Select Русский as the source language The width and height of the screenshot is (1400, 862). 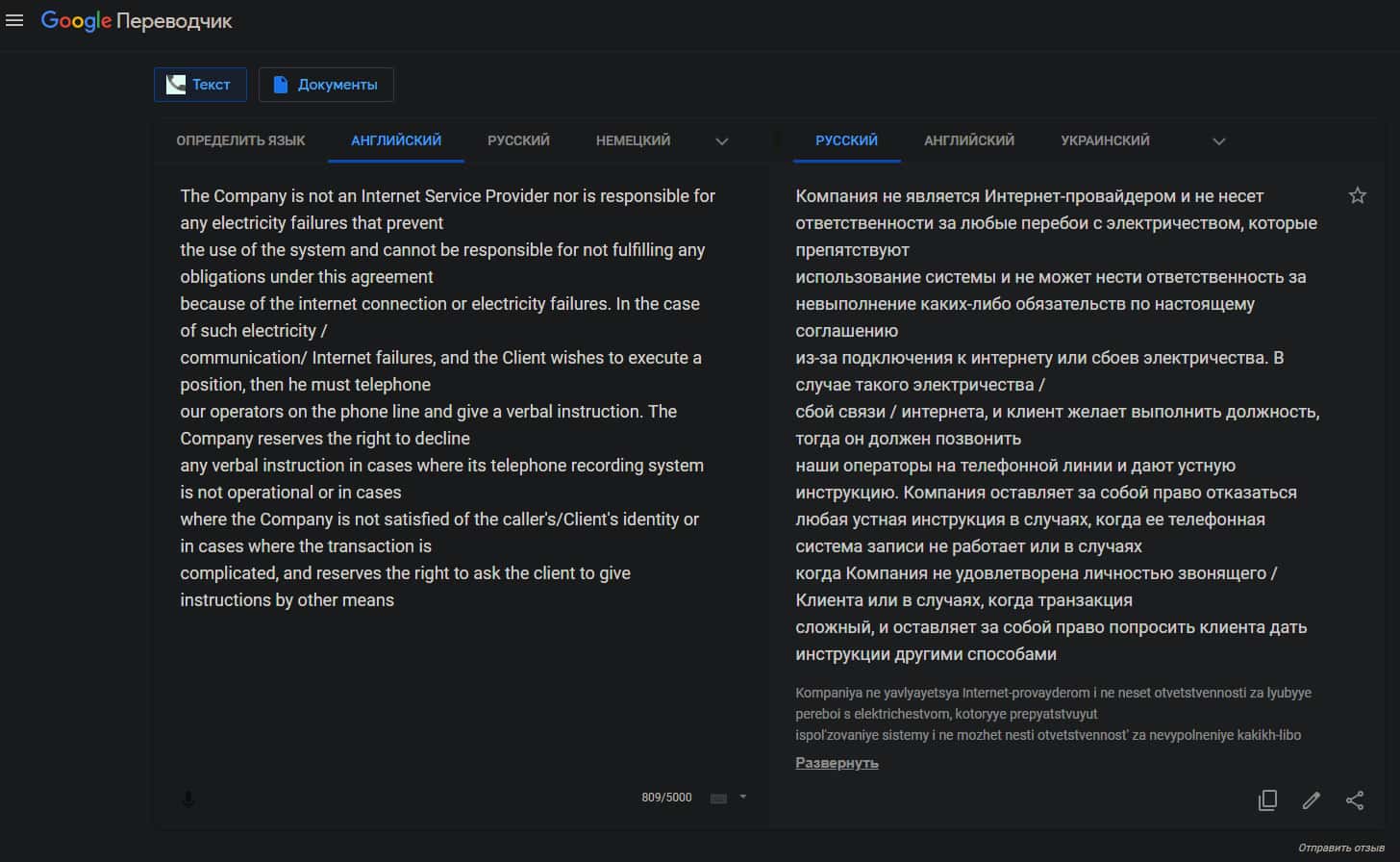(518, 140)
